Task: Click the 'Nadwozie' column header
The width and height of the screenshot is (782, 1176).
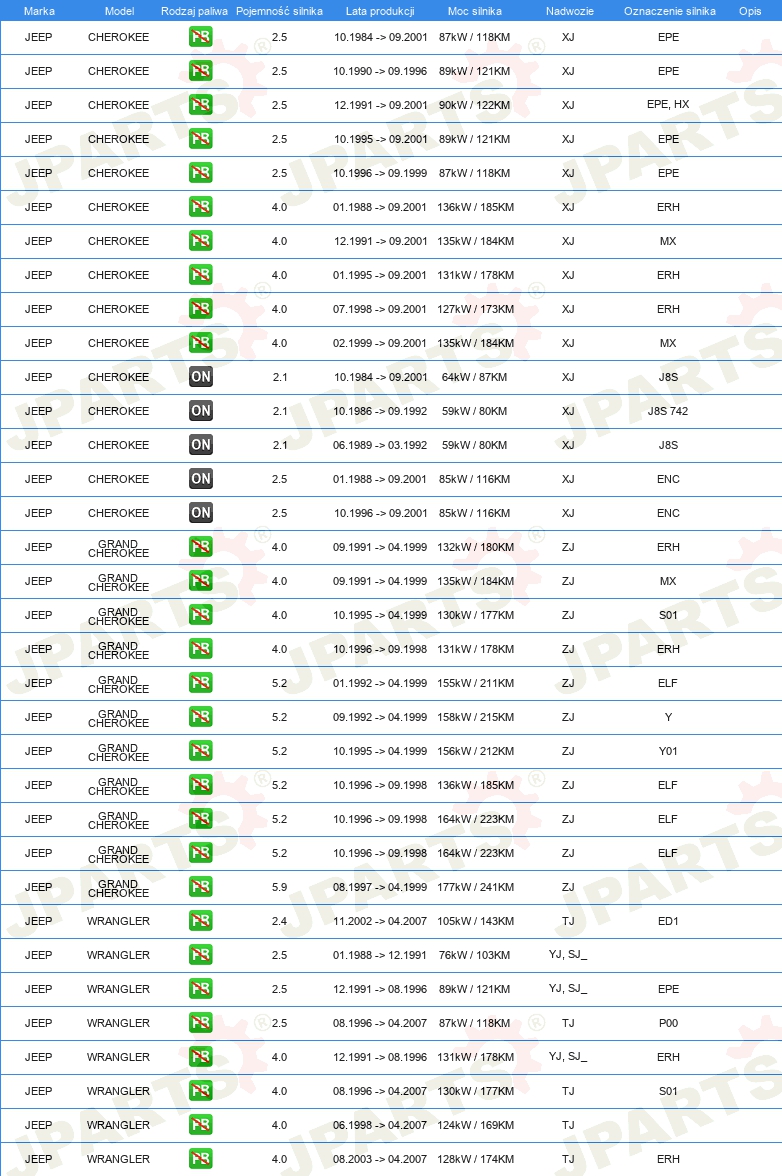Action: pos(570,11)
